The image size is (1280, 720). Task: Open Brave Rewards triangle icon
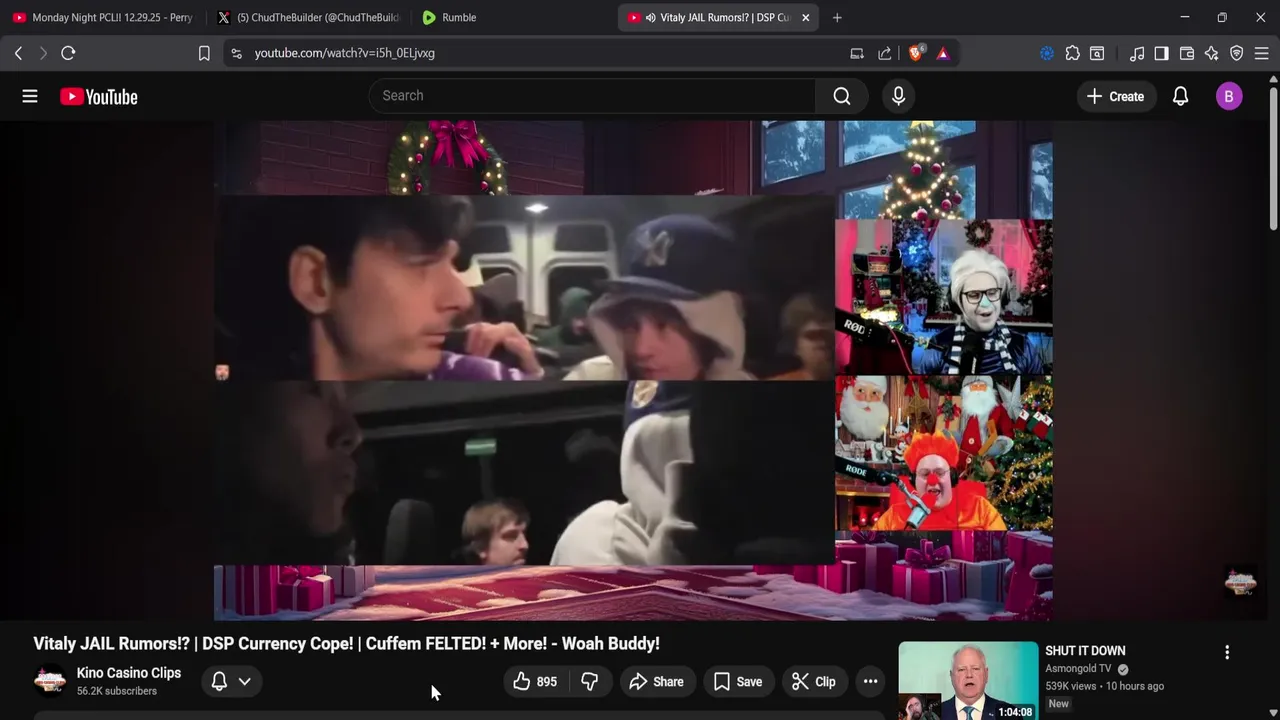943,53
